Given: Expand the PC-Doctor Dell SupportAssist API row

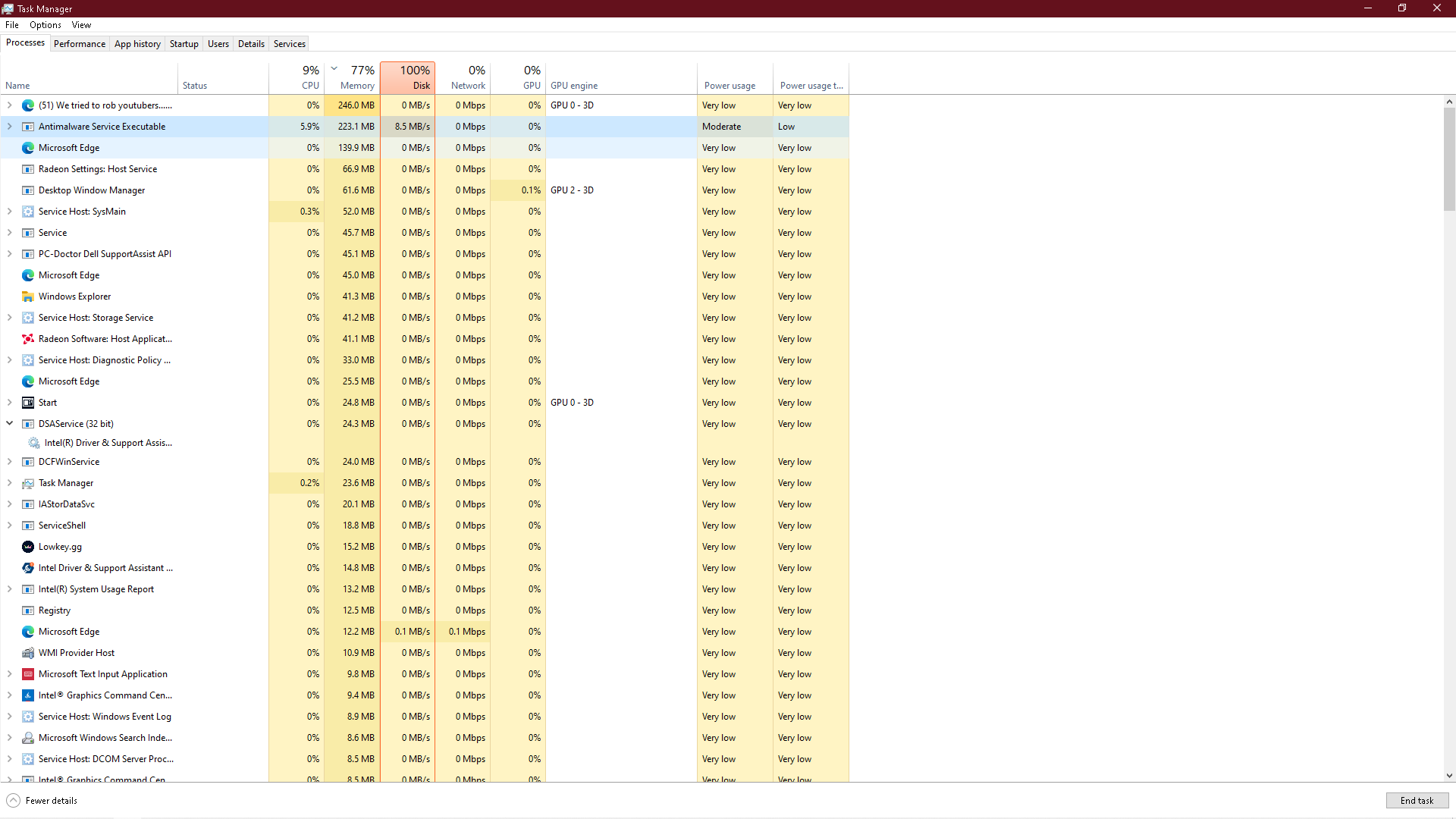Looking at the screenshot, I should coord(10,254).
